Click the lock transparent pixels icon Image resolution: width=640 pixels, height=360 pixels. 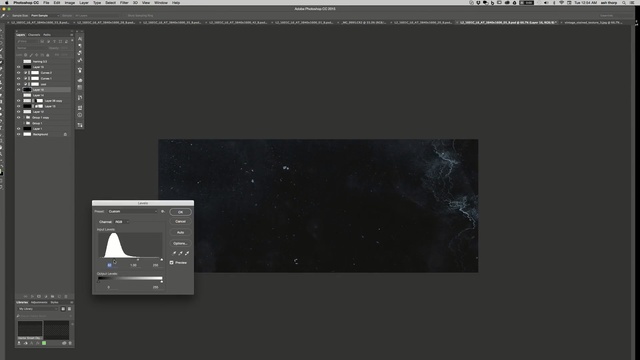coord(26,55)
